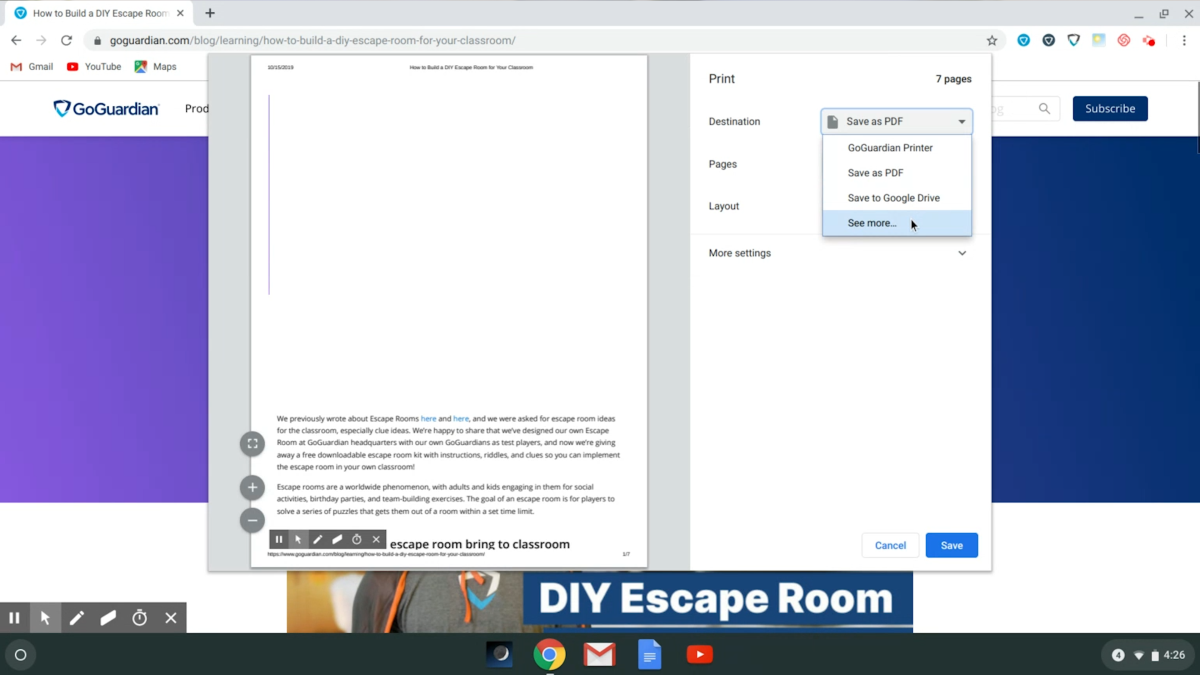Go back with the browser back arrow
Viewport: 1200px width, 675px height.
pyautogui.click(x=16, y=41)
